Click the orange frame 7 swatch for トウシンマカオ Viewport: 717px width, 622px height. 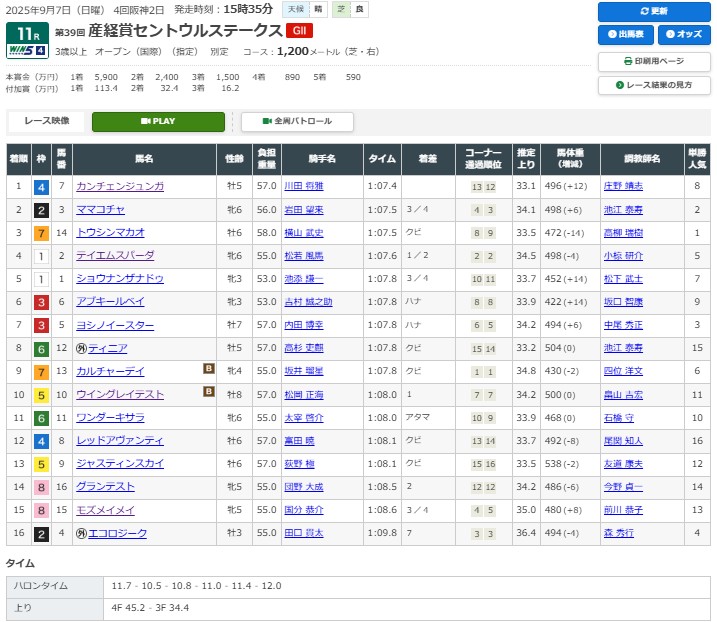(41, 233)
